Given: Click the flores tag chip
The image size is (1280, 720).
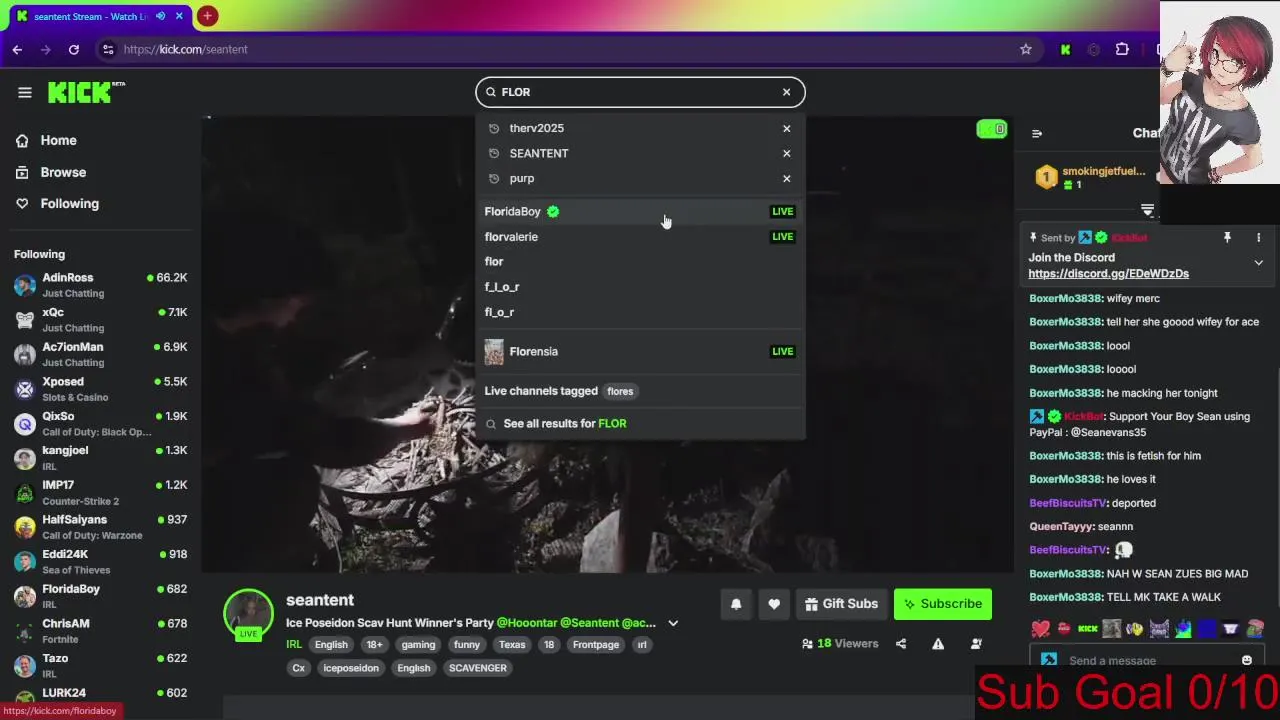Looking at the screenshot, I should (620, 391).
